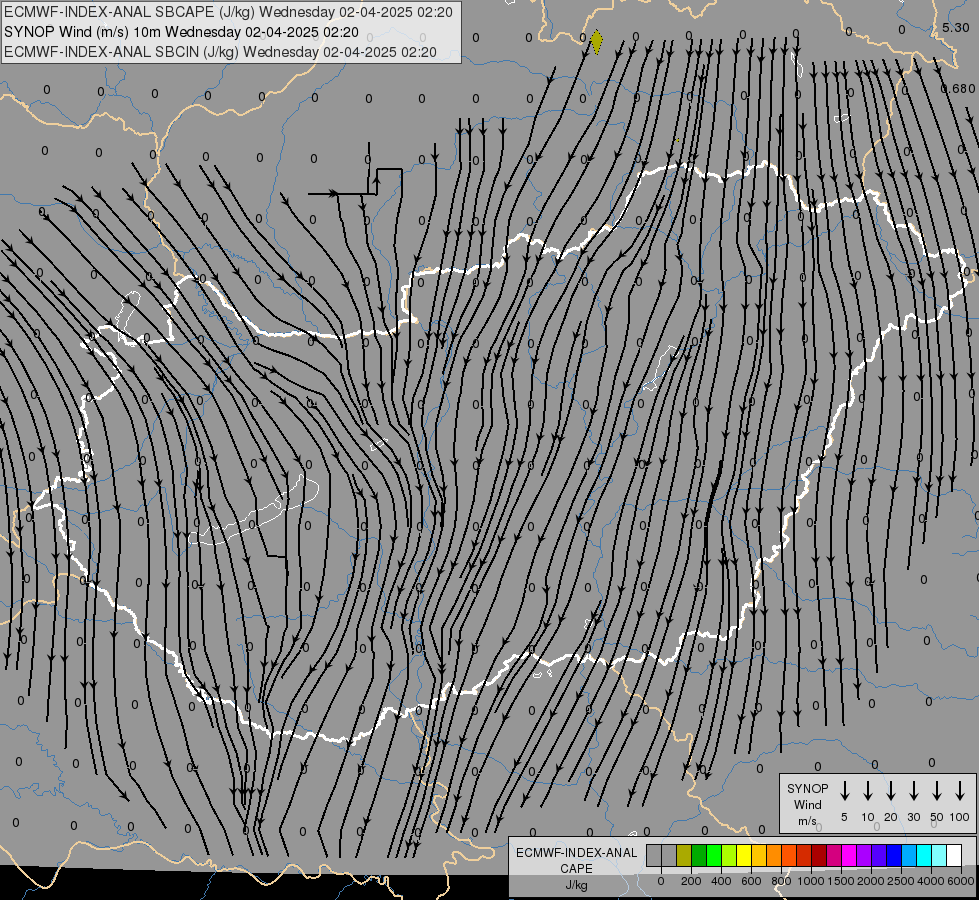Viewport: 979px width, 900px height.
Task: Select the SBCIN title line
Action: [x=220, y=52]
